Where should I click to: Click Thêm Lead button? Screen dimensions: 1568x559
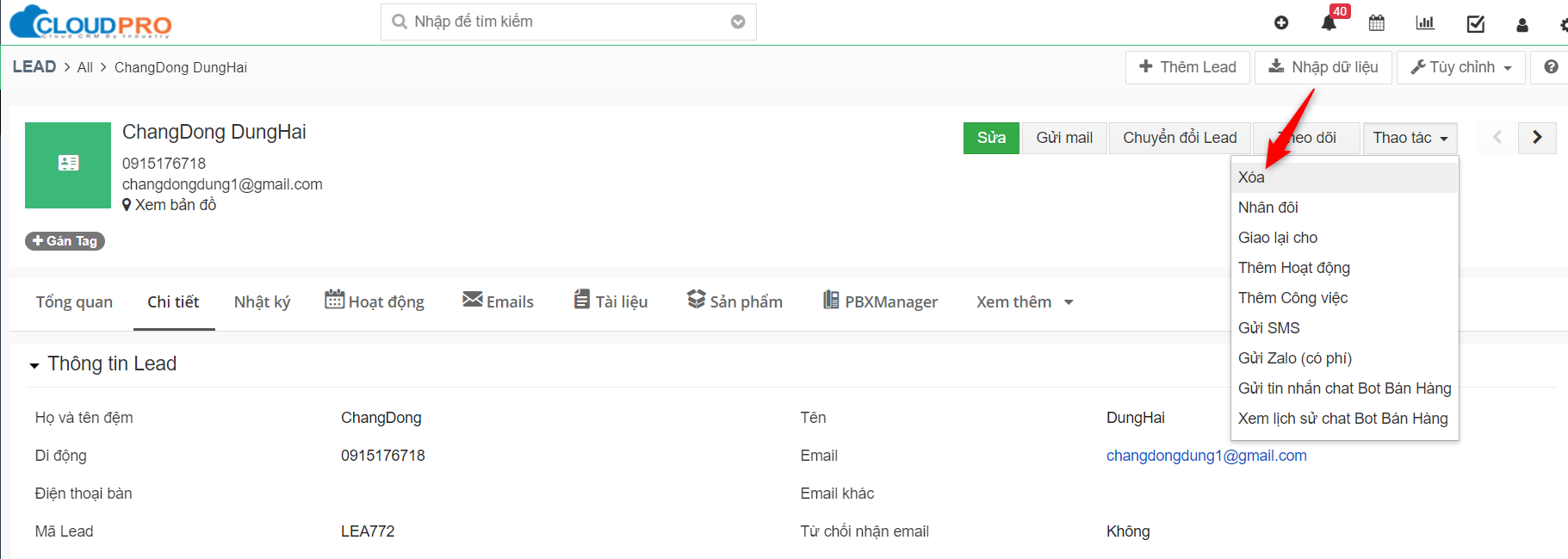[1187, 67]
